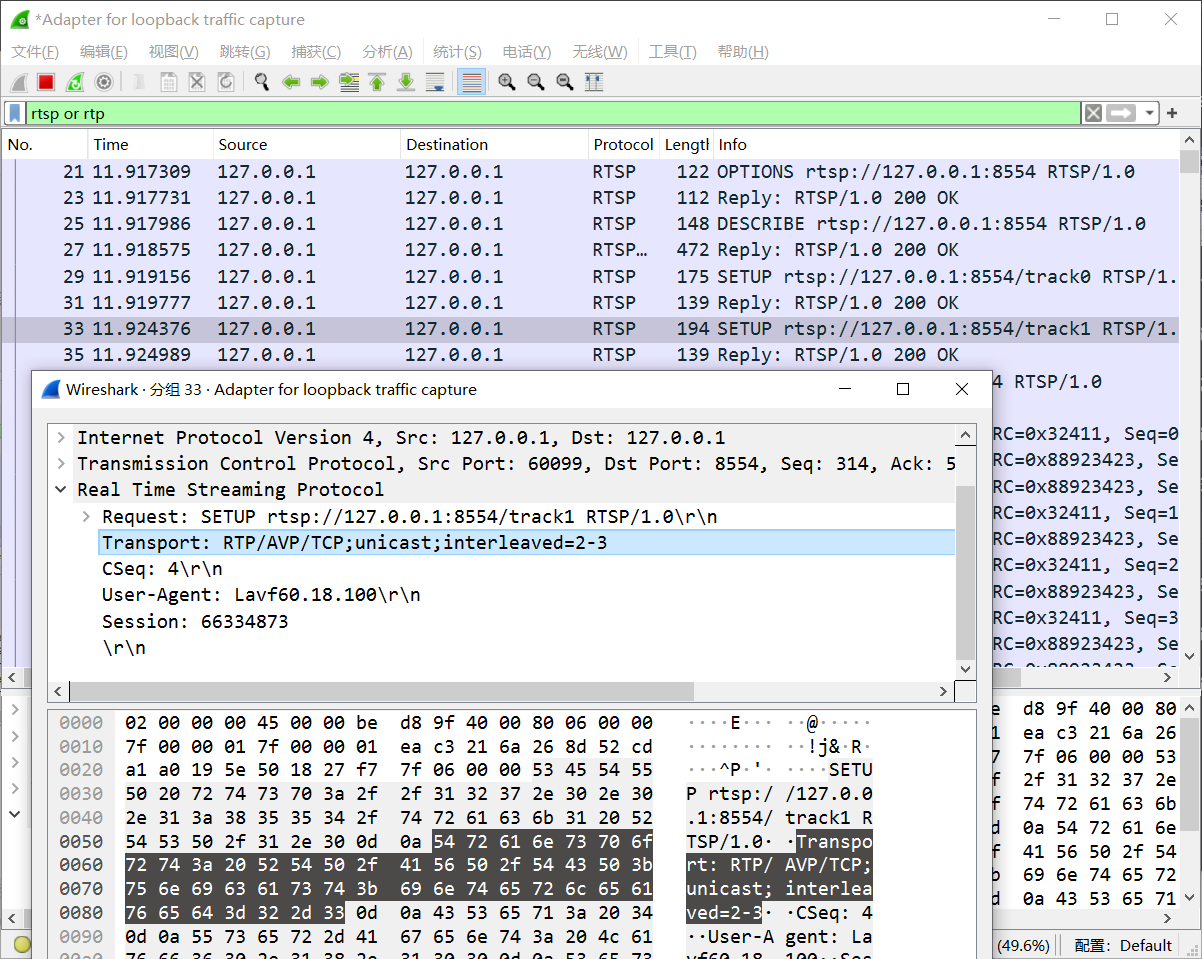
Task: Click the 配置: Default profile in status bar
Action: point(1123,945)
